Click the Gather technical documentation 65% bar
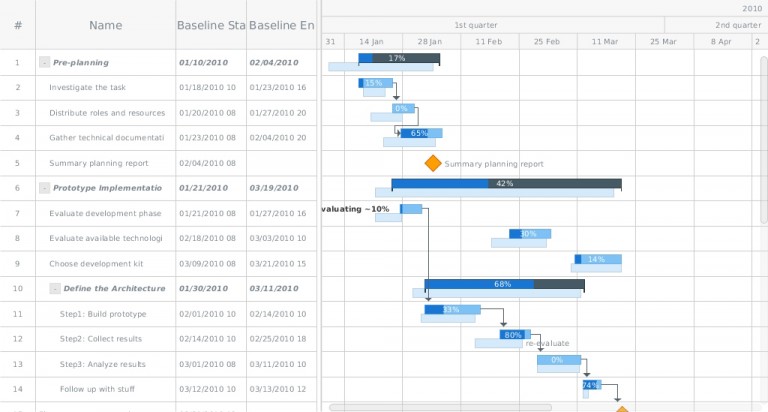Viewport: 768px width, 412px height. pos(421,133)
